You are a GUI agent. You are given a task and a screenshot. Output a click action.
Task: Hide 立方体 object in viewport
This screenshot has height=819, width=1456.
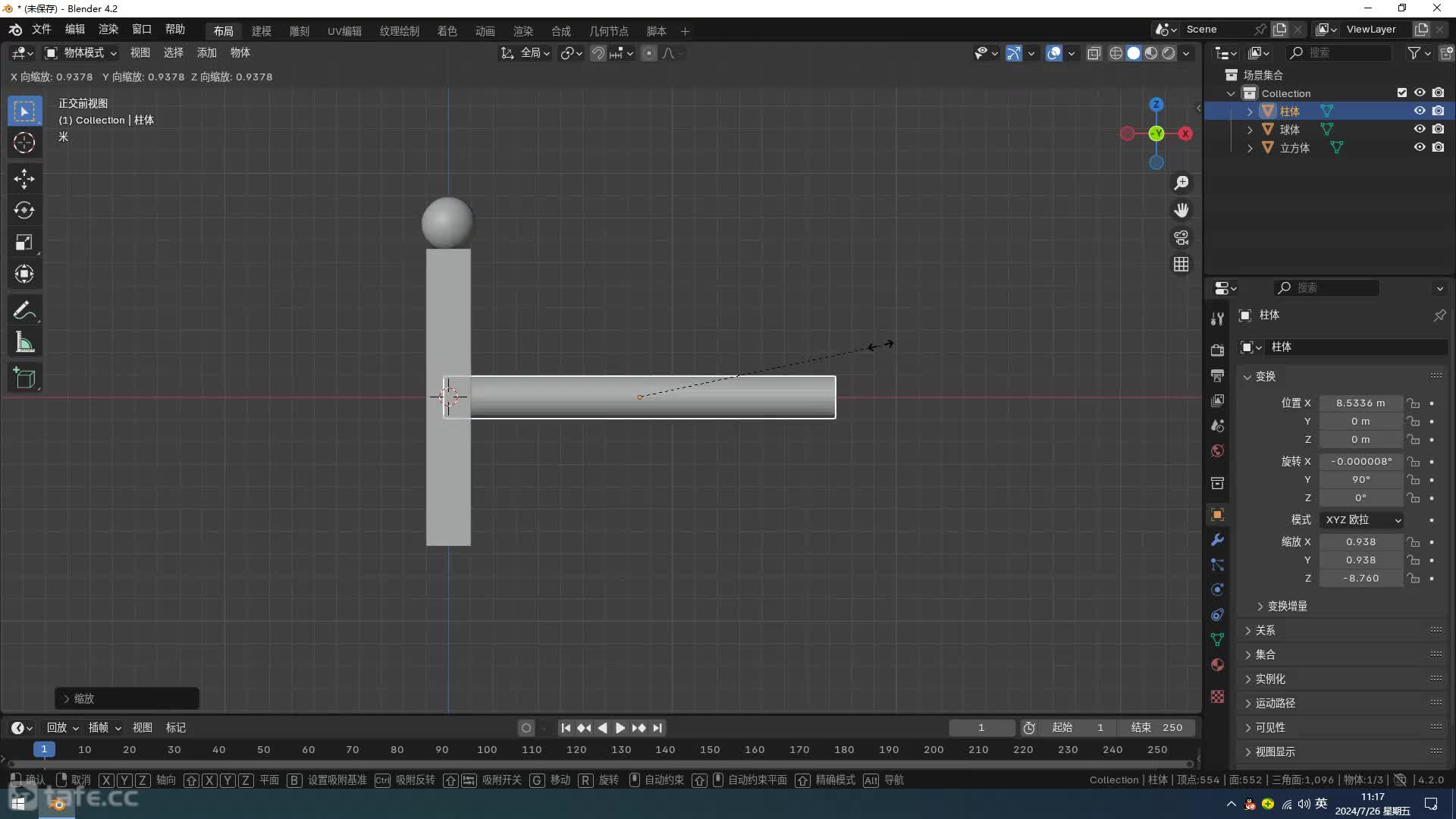point(1420,147)
